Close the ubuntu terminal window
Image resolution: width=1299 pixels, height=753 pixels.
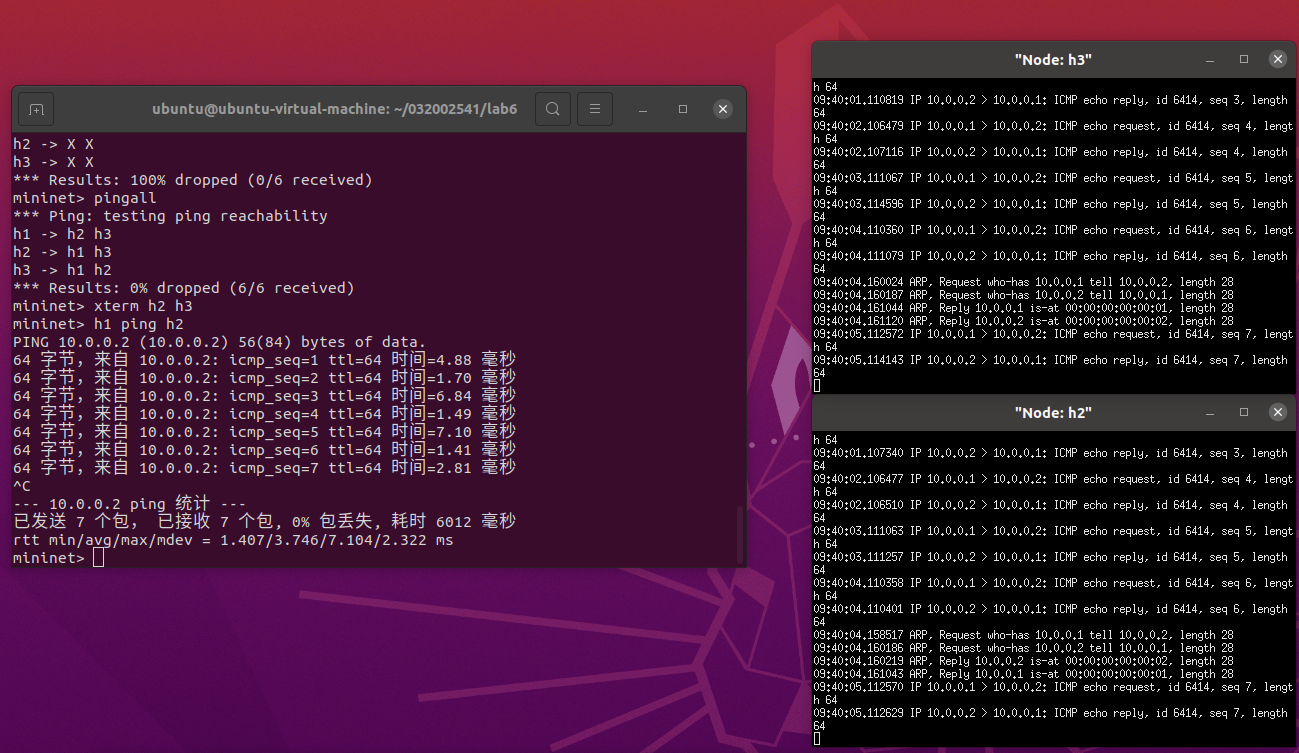click(x=723, y=109)
